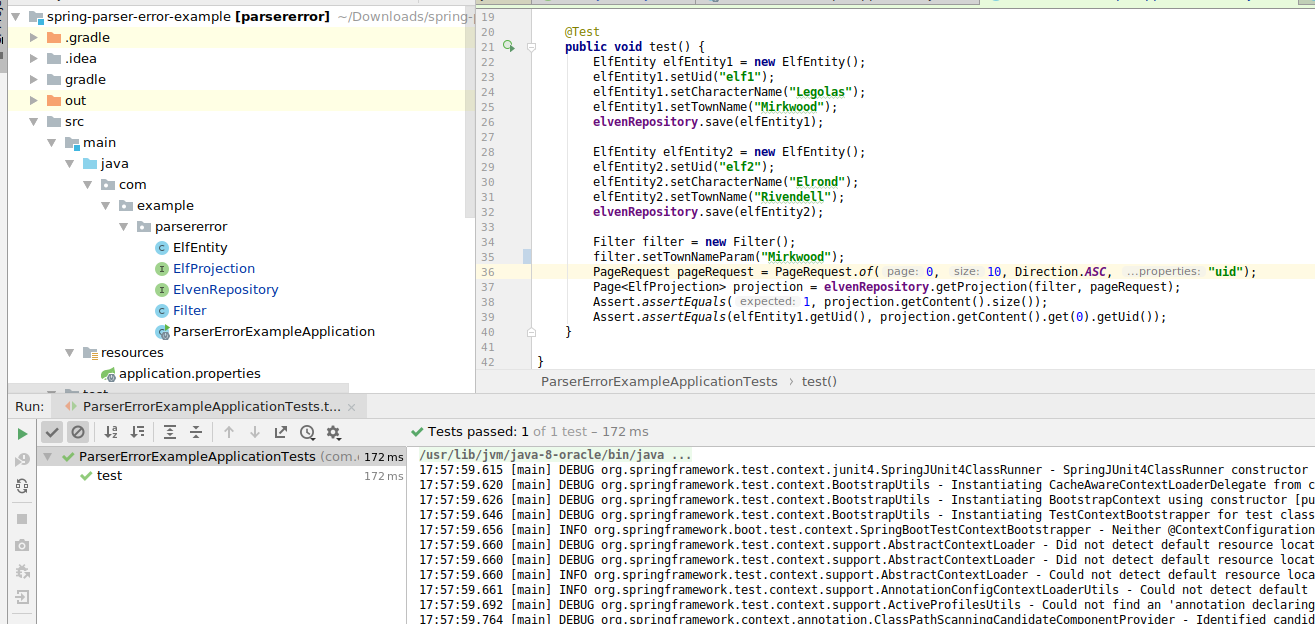Toggle Show Ignored tests filter

click(78, 432)
